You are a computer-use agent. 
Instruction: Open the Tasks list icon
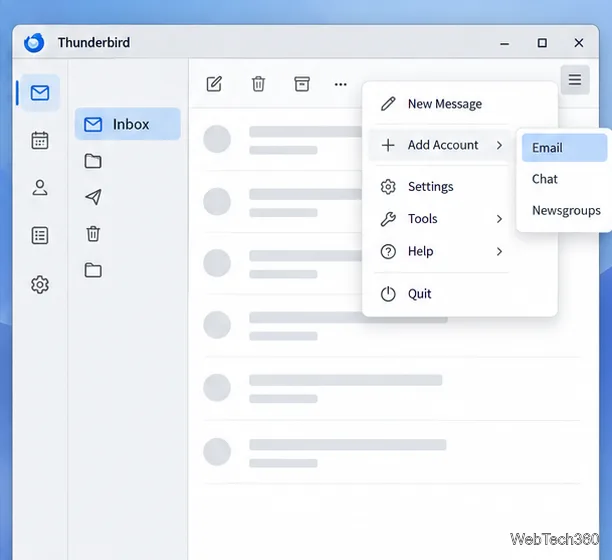coord(40,235)
